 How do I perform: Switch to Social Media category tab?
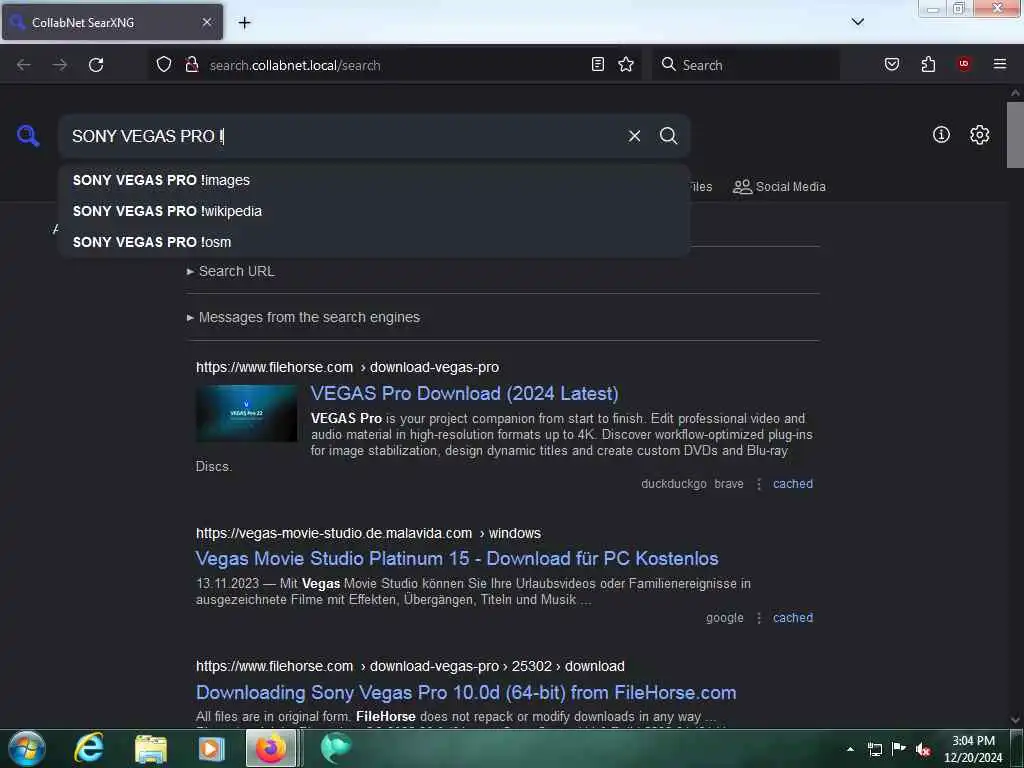(779, 187)
